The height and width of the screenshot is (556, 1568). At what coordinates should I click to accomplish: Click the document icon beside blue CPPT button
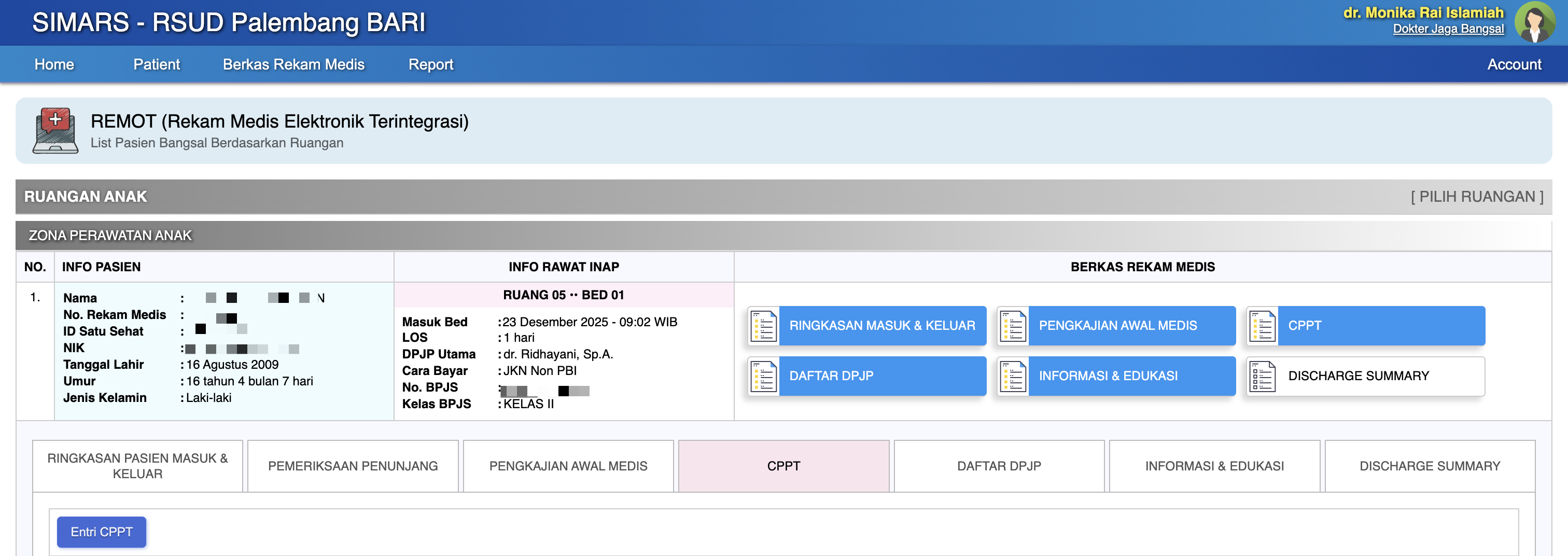click(x=1263, y=326)
